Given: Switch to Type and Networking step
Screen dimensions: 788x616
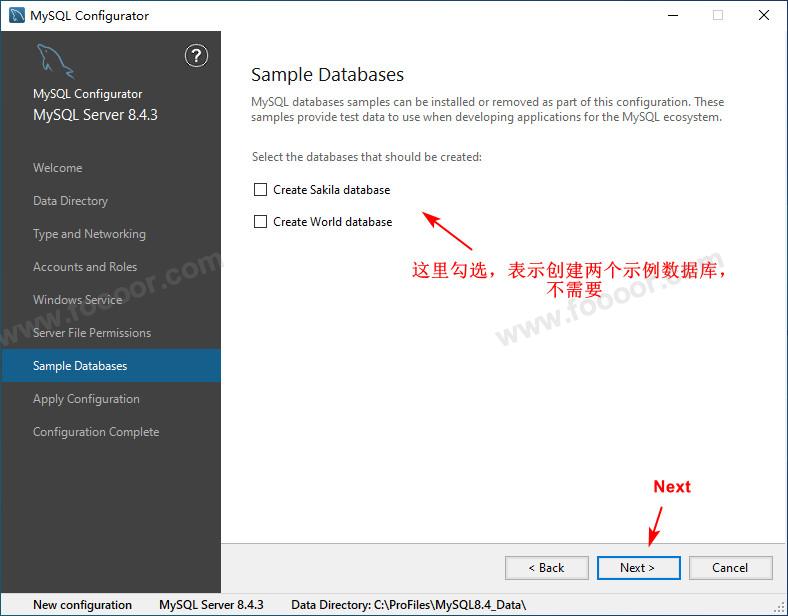Looking at the screenshot, I should click(x=89, y=234).
